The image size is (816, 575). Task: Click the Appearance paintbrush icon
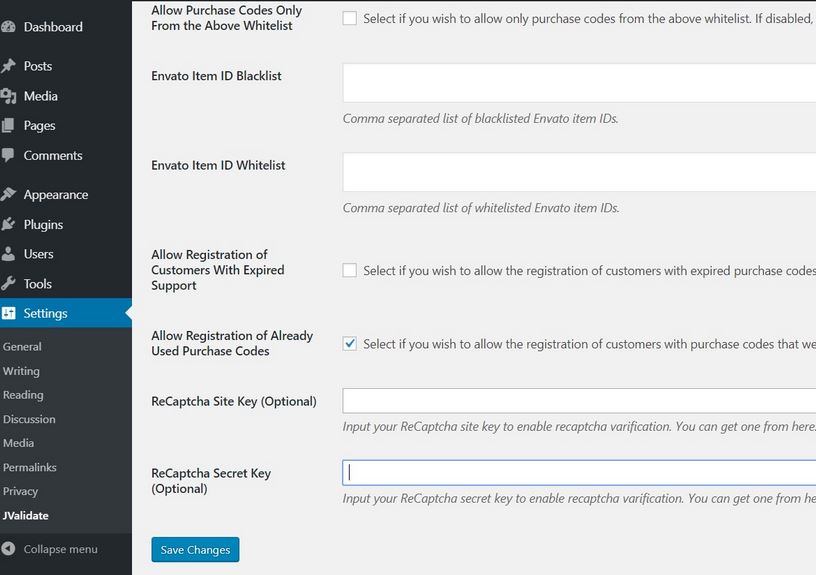8,194
